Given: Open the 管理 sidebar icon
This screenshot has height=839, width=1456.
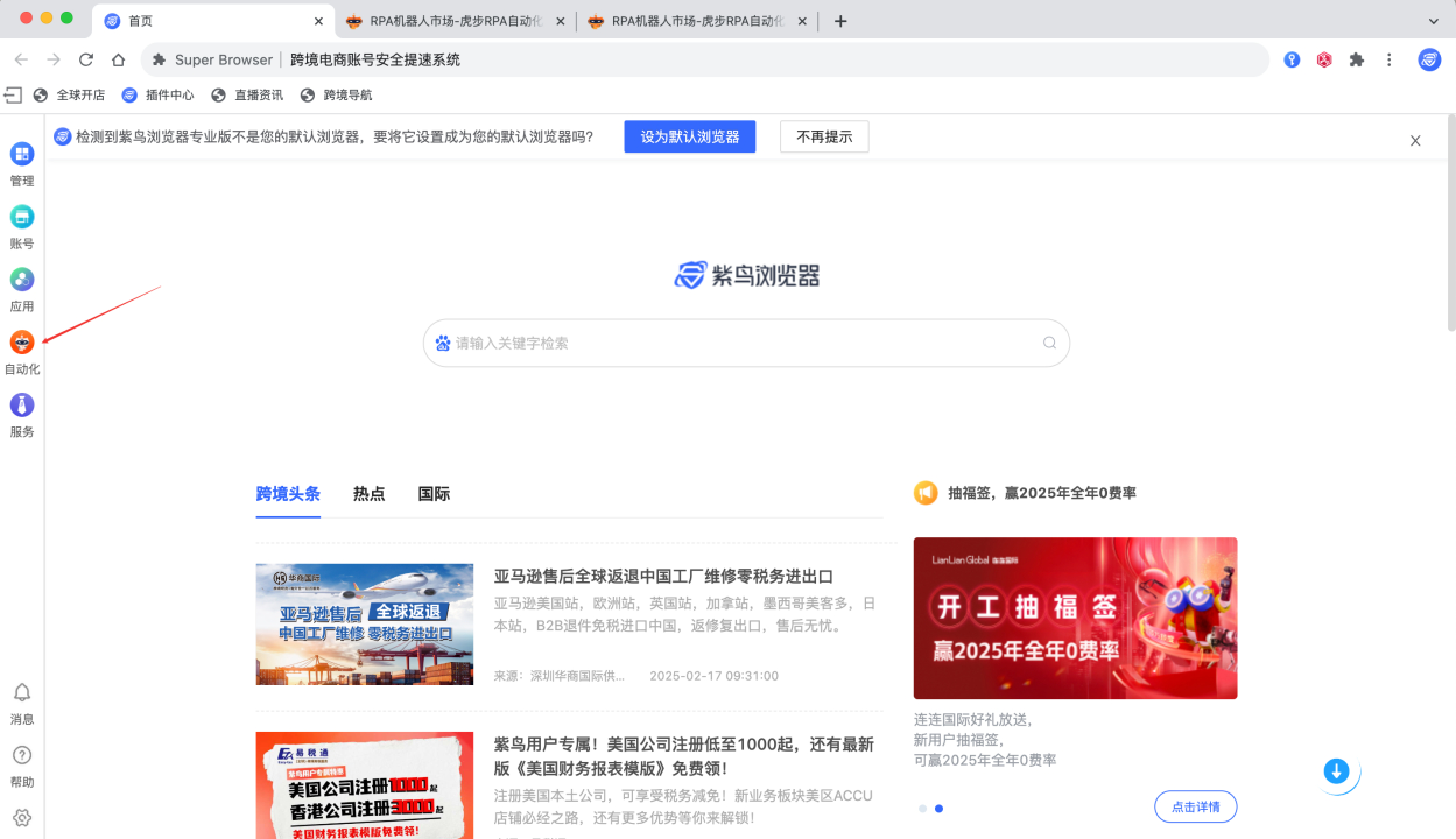Looking at the screenshot, I should point(22,154).
